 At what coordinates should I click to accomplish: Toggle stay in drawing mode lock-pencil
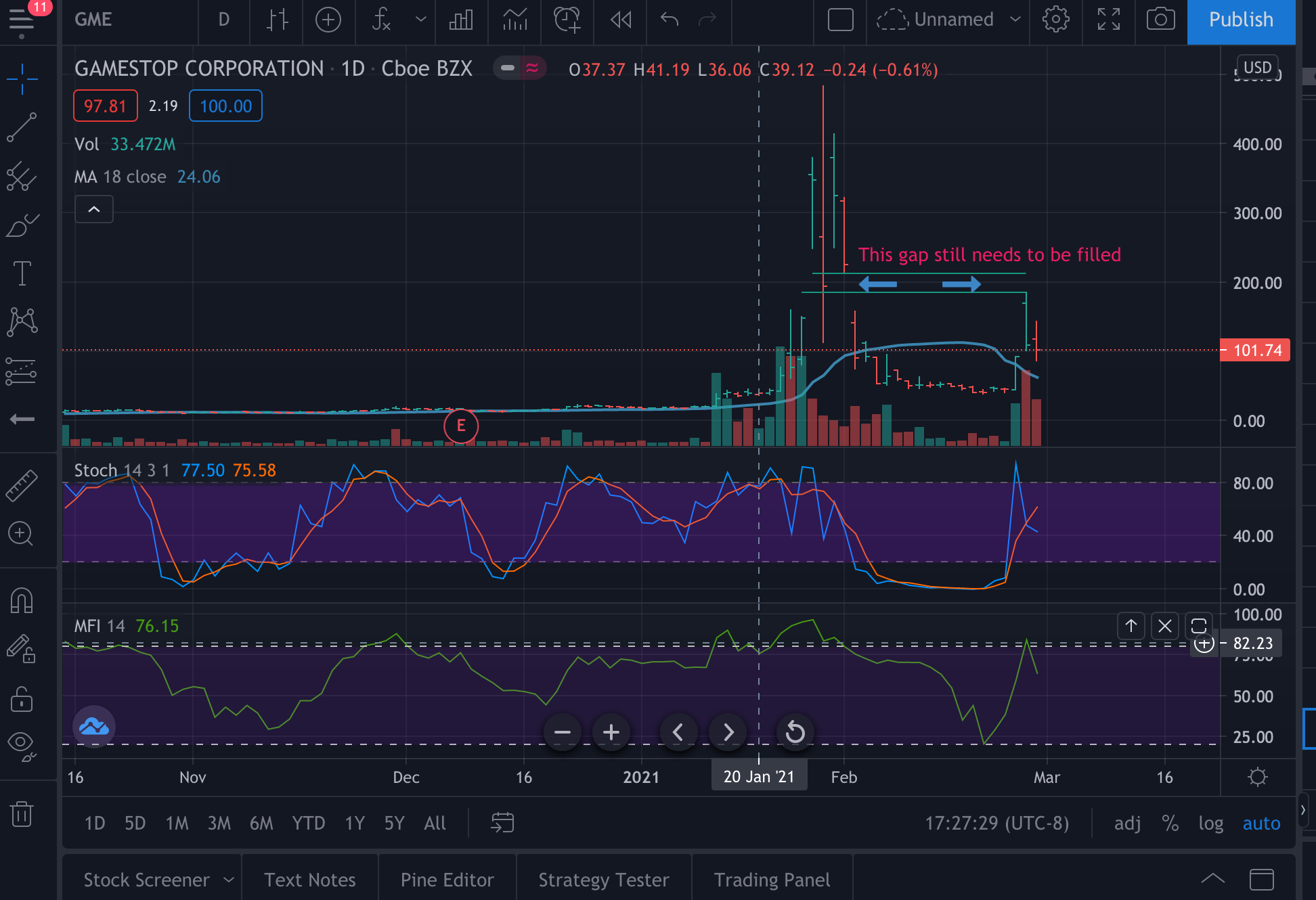pos(22,650)
